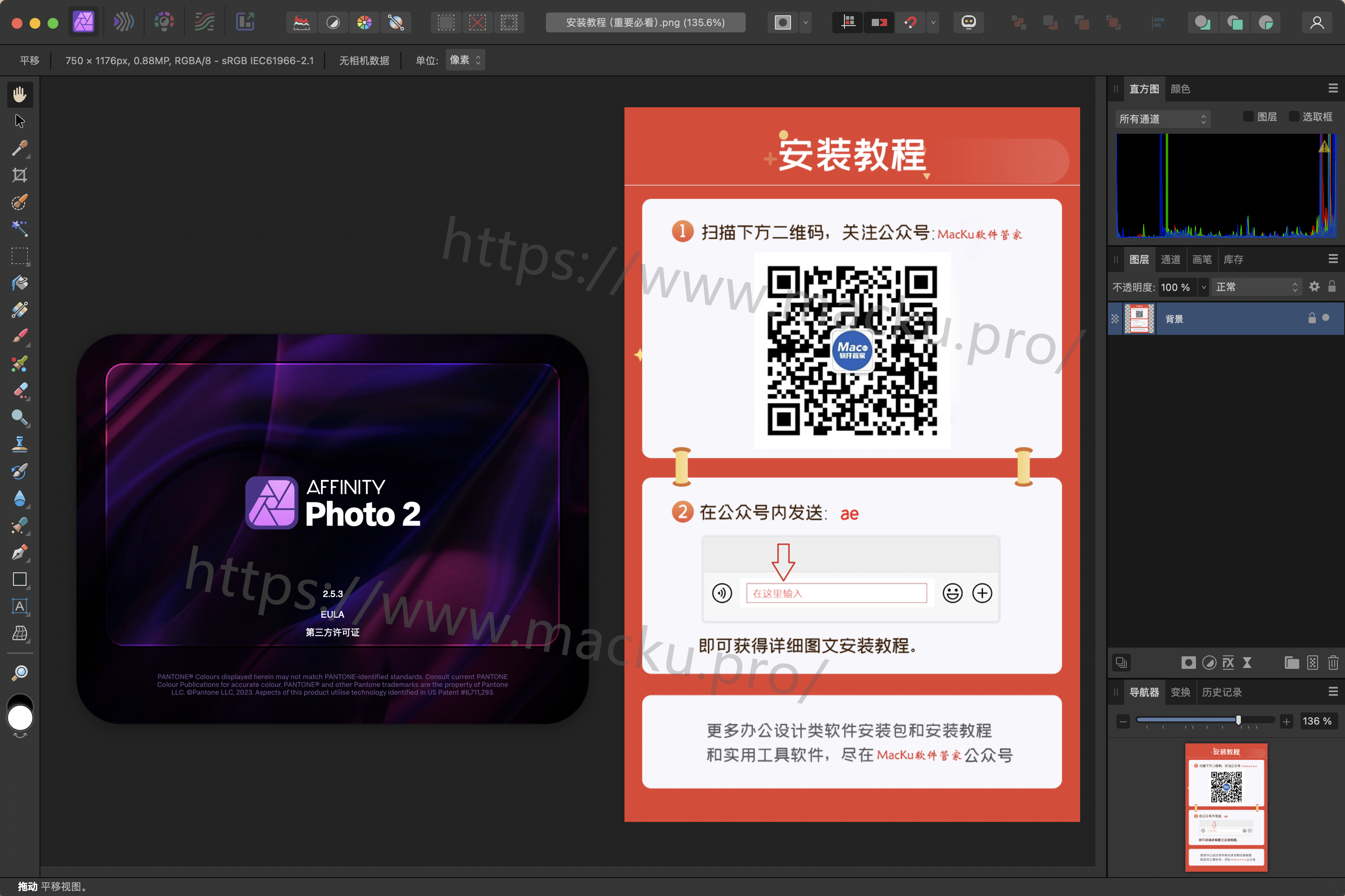Switch to Photo Persona

(x=84, y=22)
